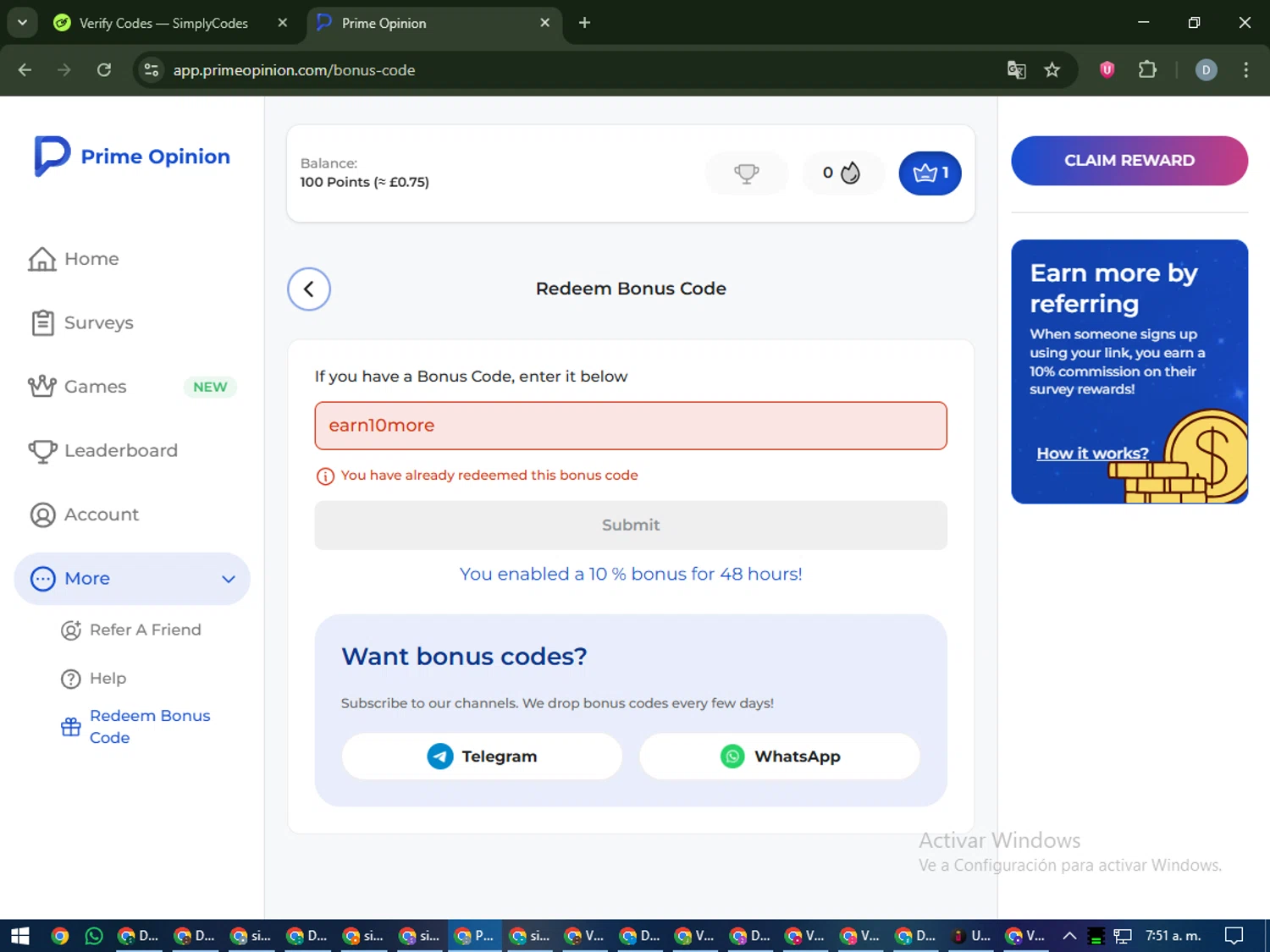Close the Verify Codes tab
Image resolution: width=1270 pixels, height=952 pixels.
[283, 23]
